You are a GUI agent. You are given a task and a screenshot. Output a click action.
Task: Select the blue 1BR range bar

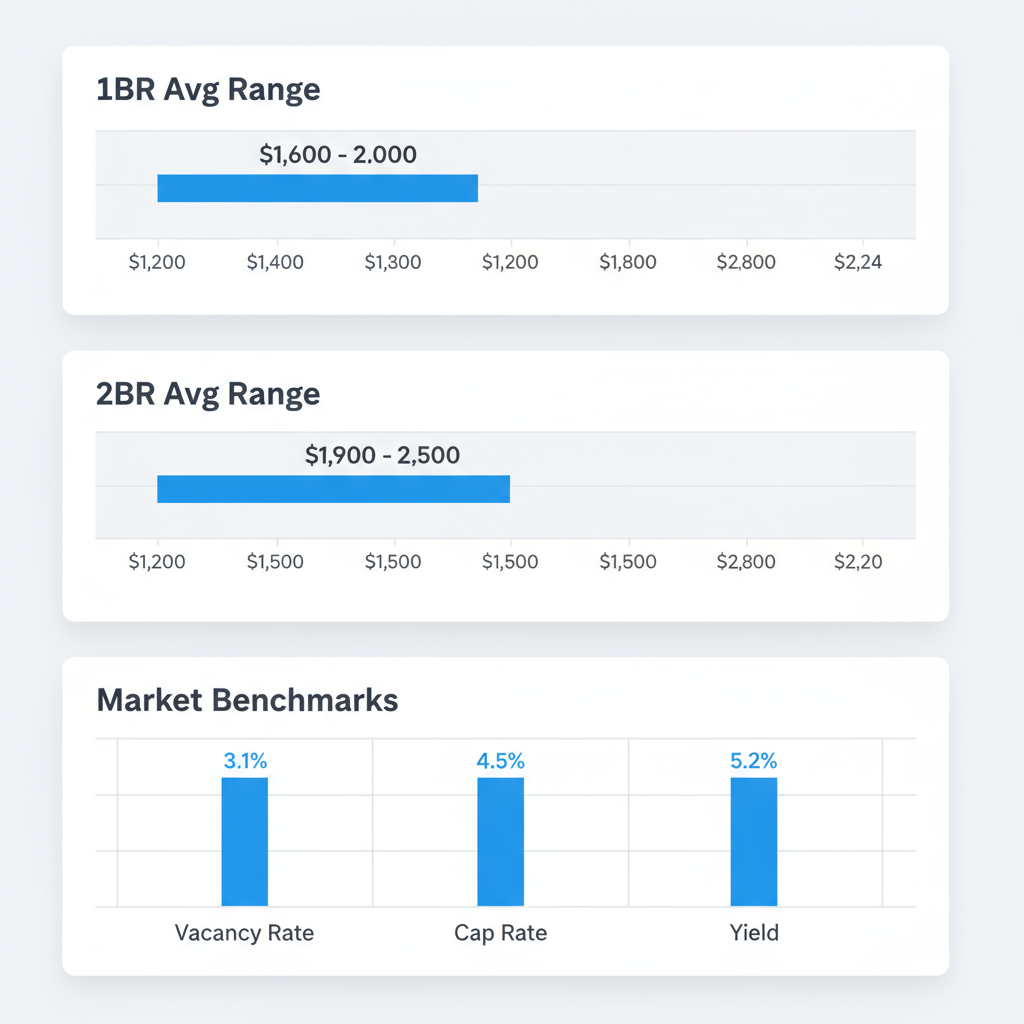317,188
